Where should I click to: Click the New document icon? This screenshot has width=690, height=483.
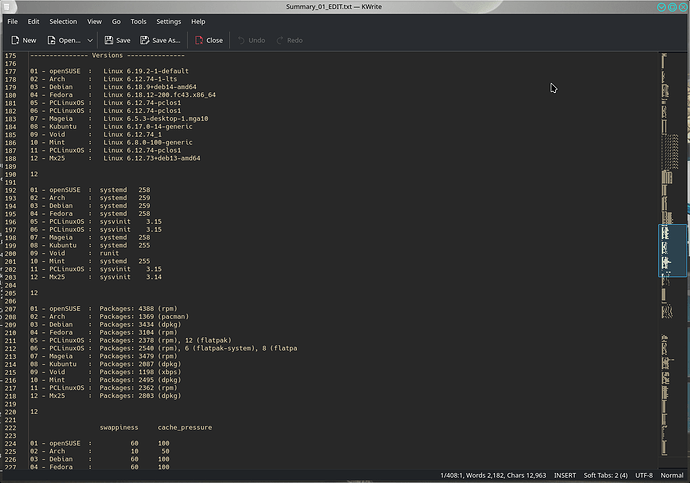point(15,40)
